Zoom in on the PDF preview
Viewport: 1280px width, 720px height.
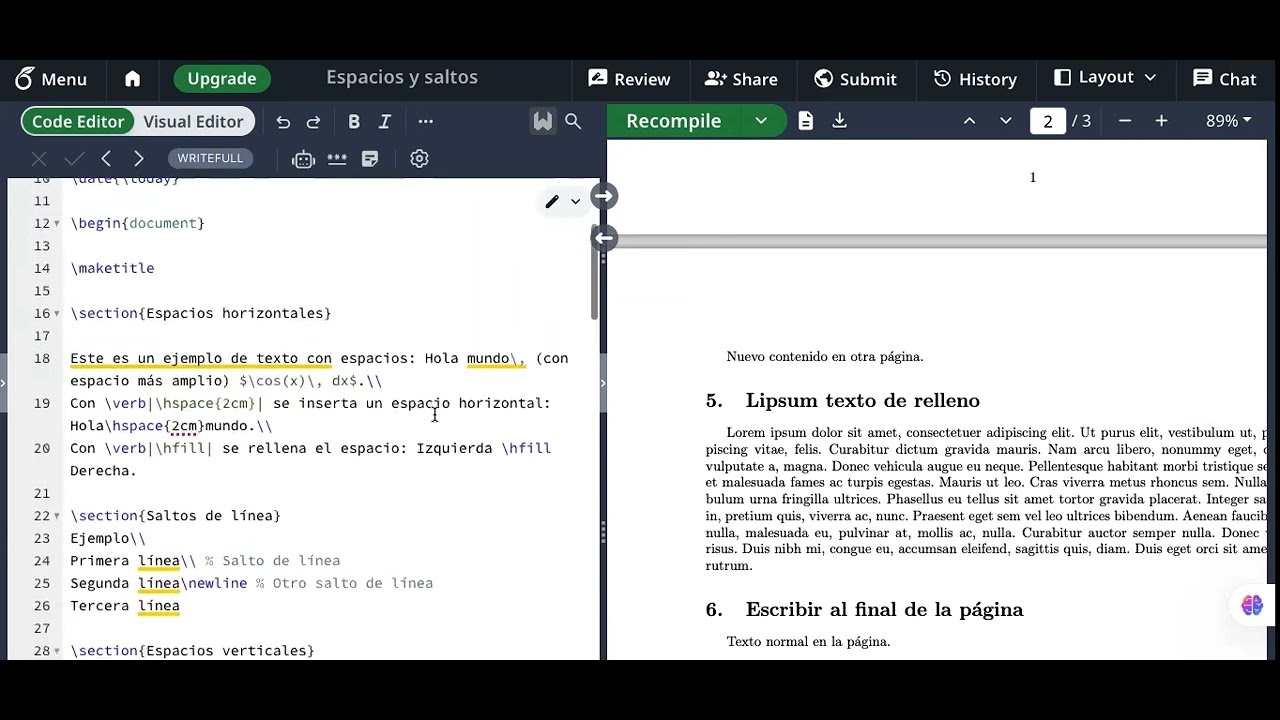pyautogui.click(x=1161, y=121)
